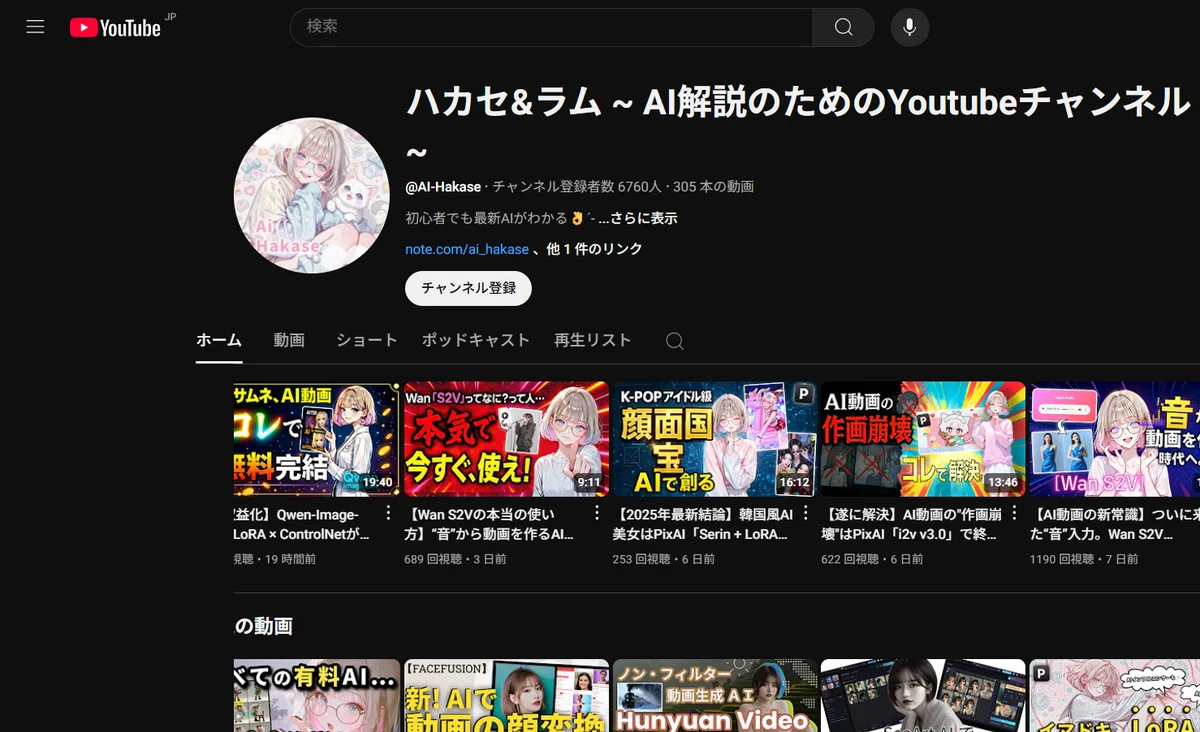Open the [Wan S2V] 音 video thumbnail
Screen dimensions: 1200x732
click(x=1115, y=439)
